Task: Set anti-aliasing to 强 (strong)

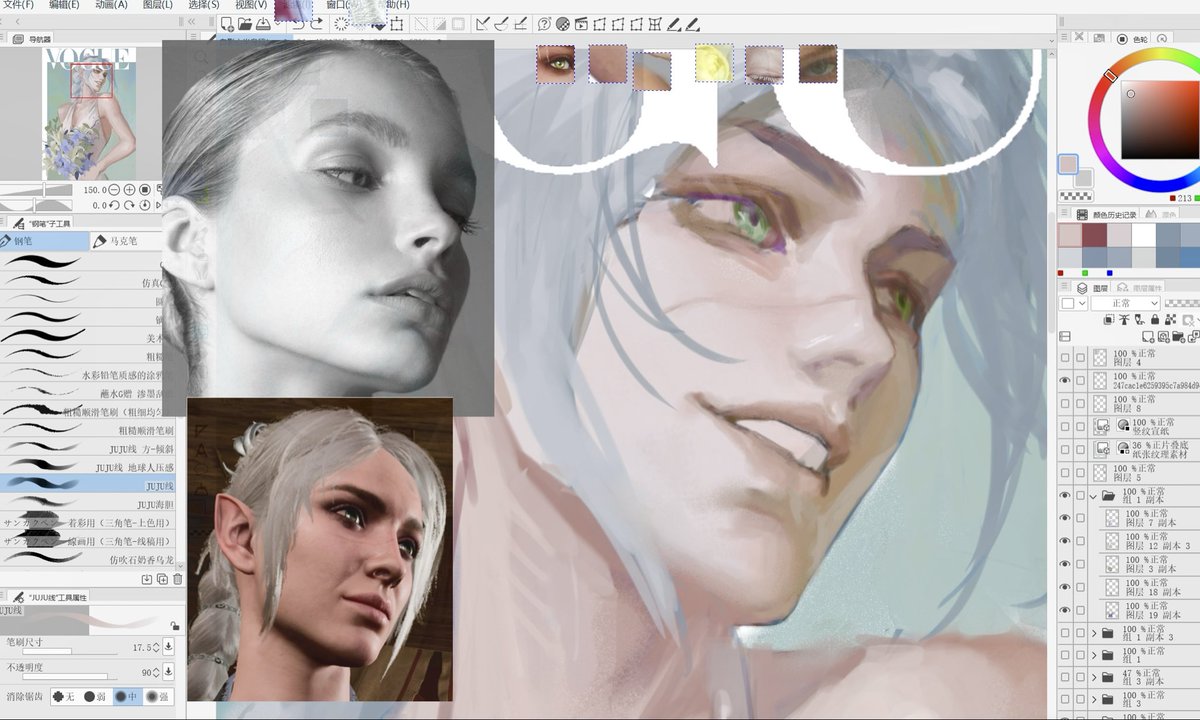Action: coord(156,696)
